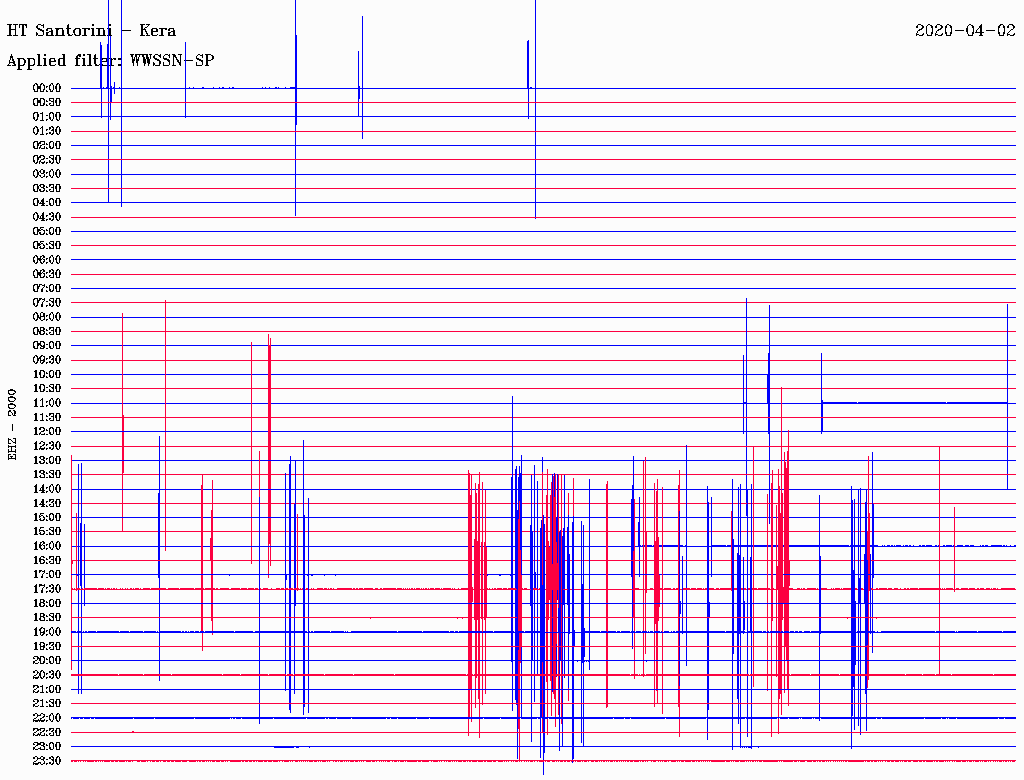Click the 10:30 time label
This screenshot has width=1024, height=780.
coord(47,389)
